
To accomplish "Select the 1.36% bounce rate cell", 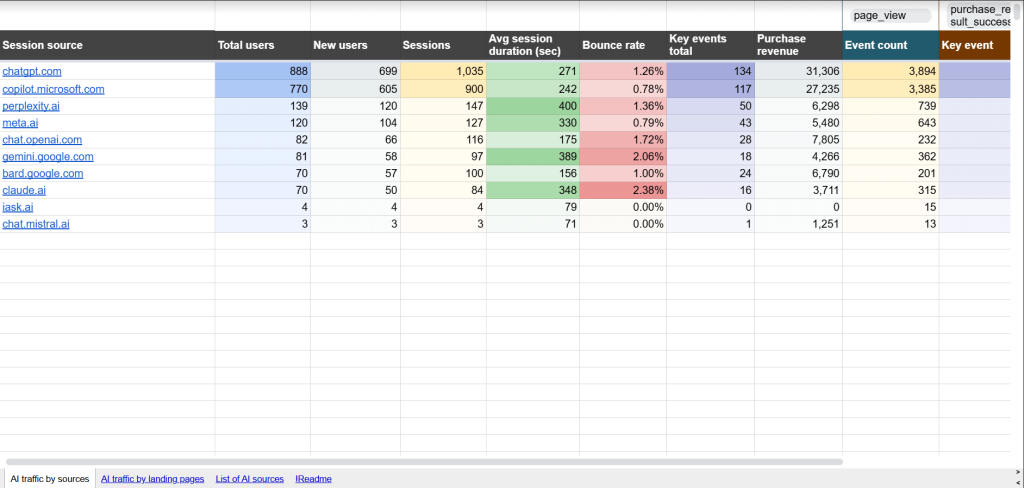I will coord(623,106).
